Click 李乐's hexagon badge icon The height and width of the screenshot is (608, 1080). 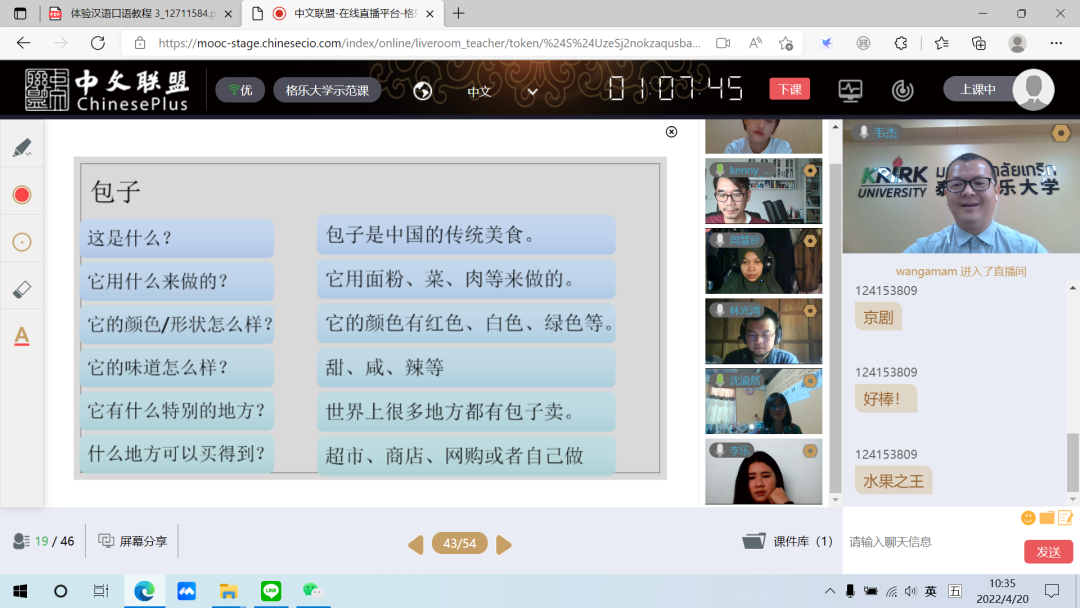pos(810,451)
